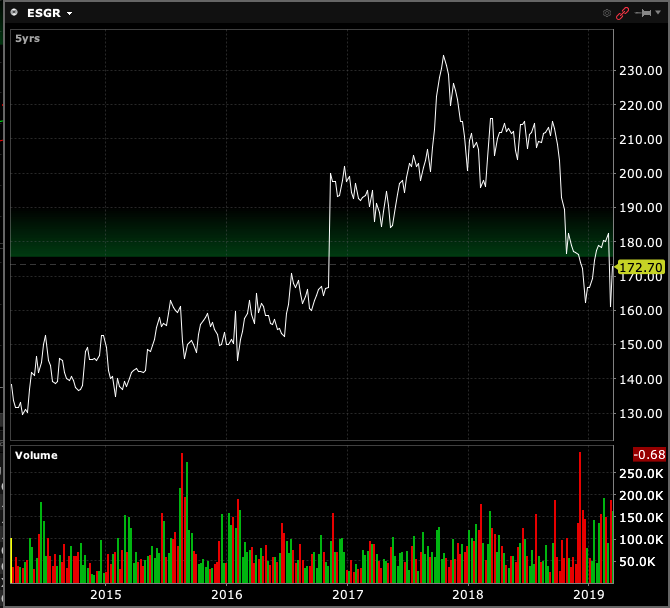Open the chart settings gear icon
The height and width of the screenshot is (608, 670).
tap(607, 13)
